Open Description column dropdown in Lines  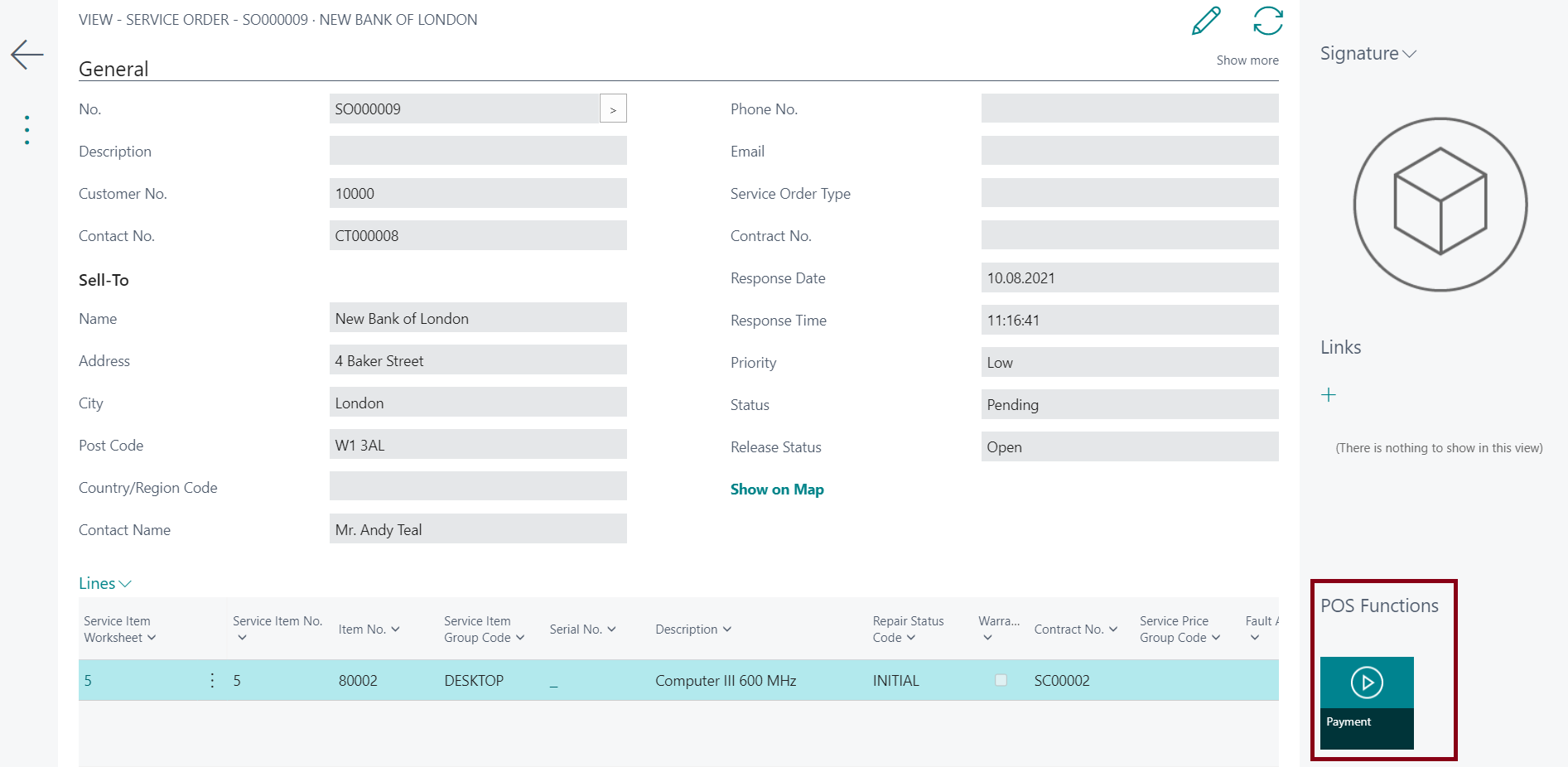pyautogui.click(x=727, y=630)
